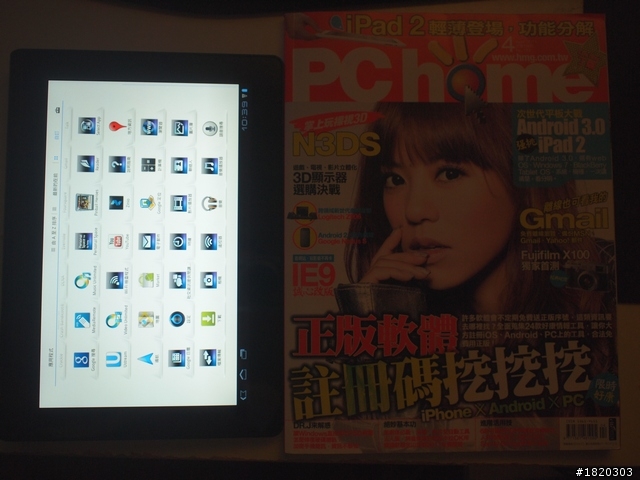Launch the blue arrow Navigation app
The height and width of the screenshot is (480, 640).
[145, 359]
